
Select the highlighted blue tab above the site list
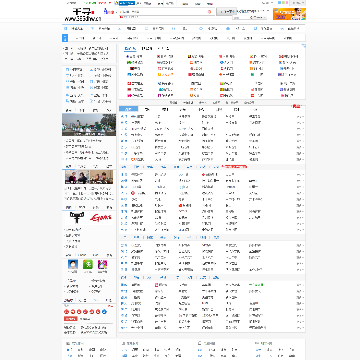tap(128, 109)
